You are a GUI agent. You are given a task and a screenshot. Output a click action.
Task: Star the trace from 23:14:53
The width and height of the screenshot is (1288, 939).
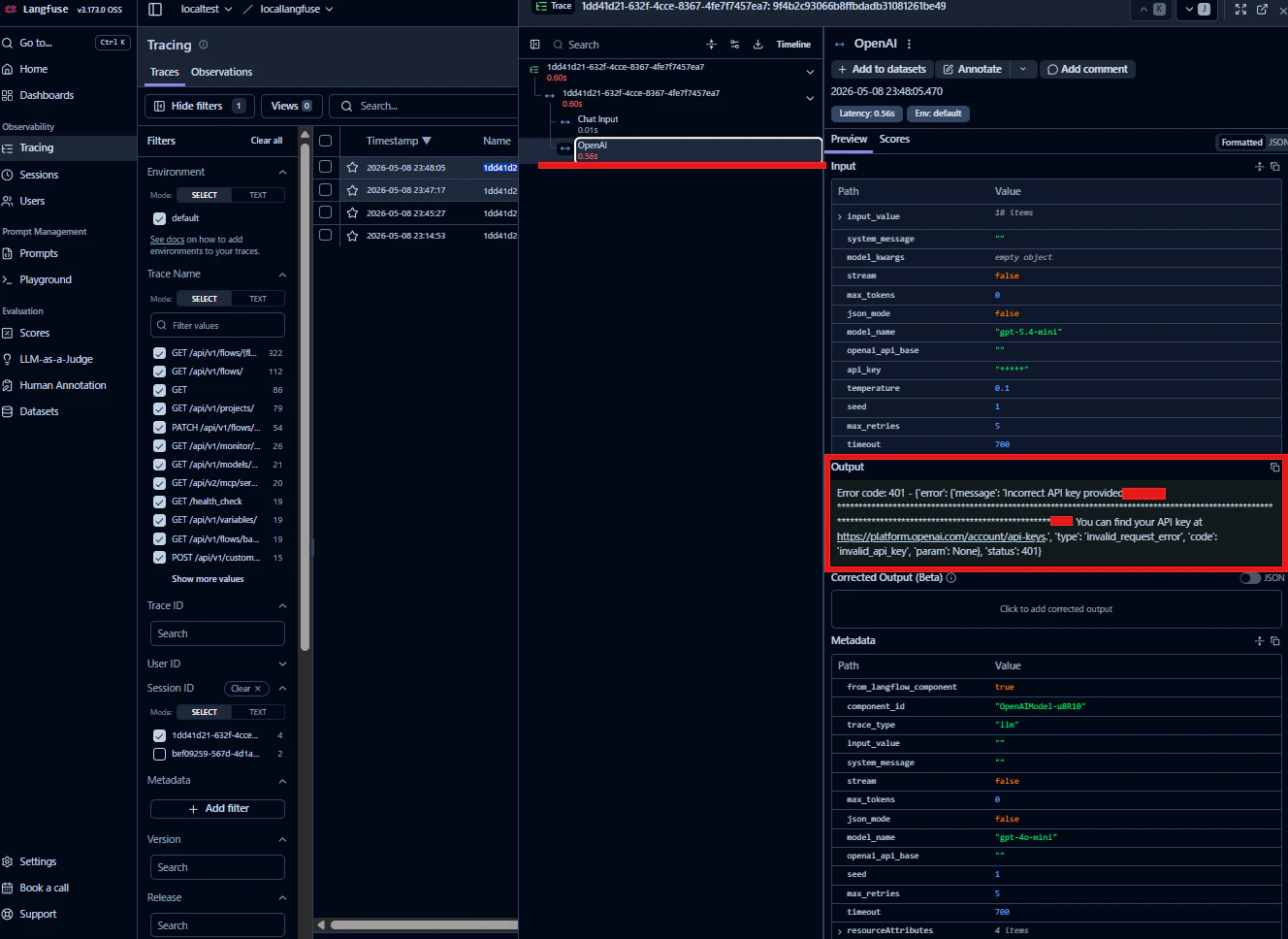coord(353,235)
